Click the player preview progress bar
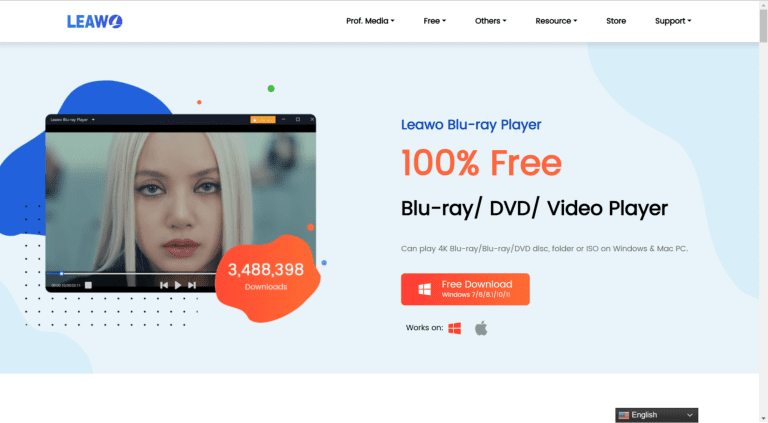The width and height of the screenshot is (768, 423). coord(131,273)
